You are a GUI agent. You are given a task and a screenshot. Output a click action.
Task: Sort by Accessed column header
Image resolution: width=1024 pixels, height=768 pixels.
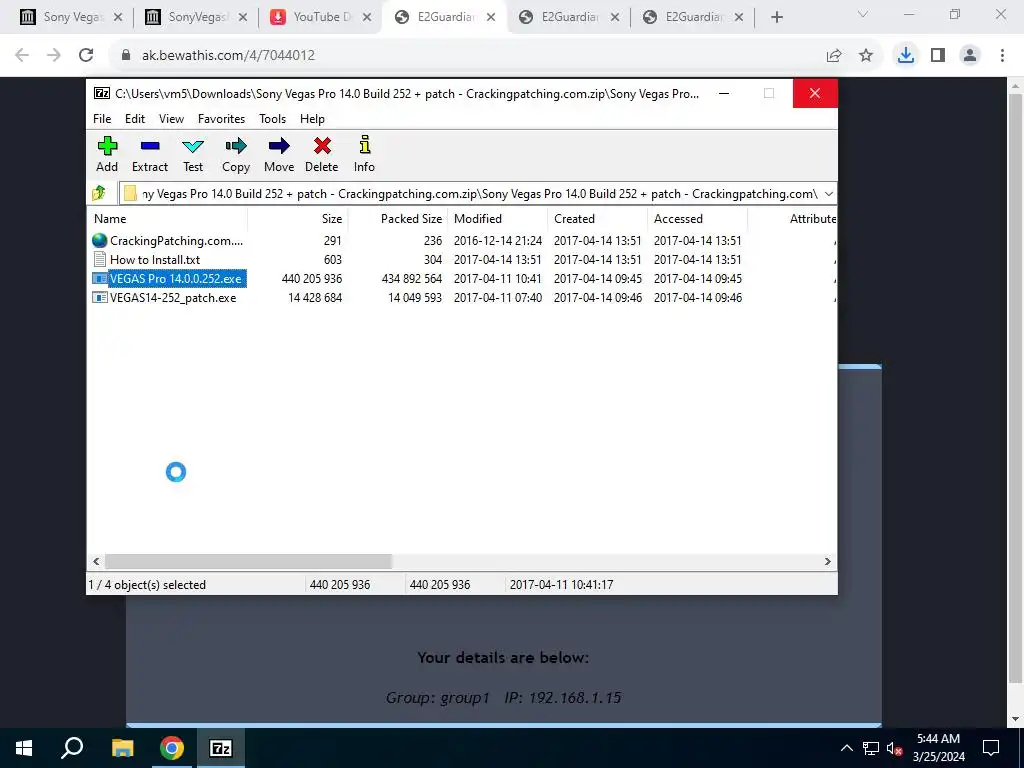[697, 219]
